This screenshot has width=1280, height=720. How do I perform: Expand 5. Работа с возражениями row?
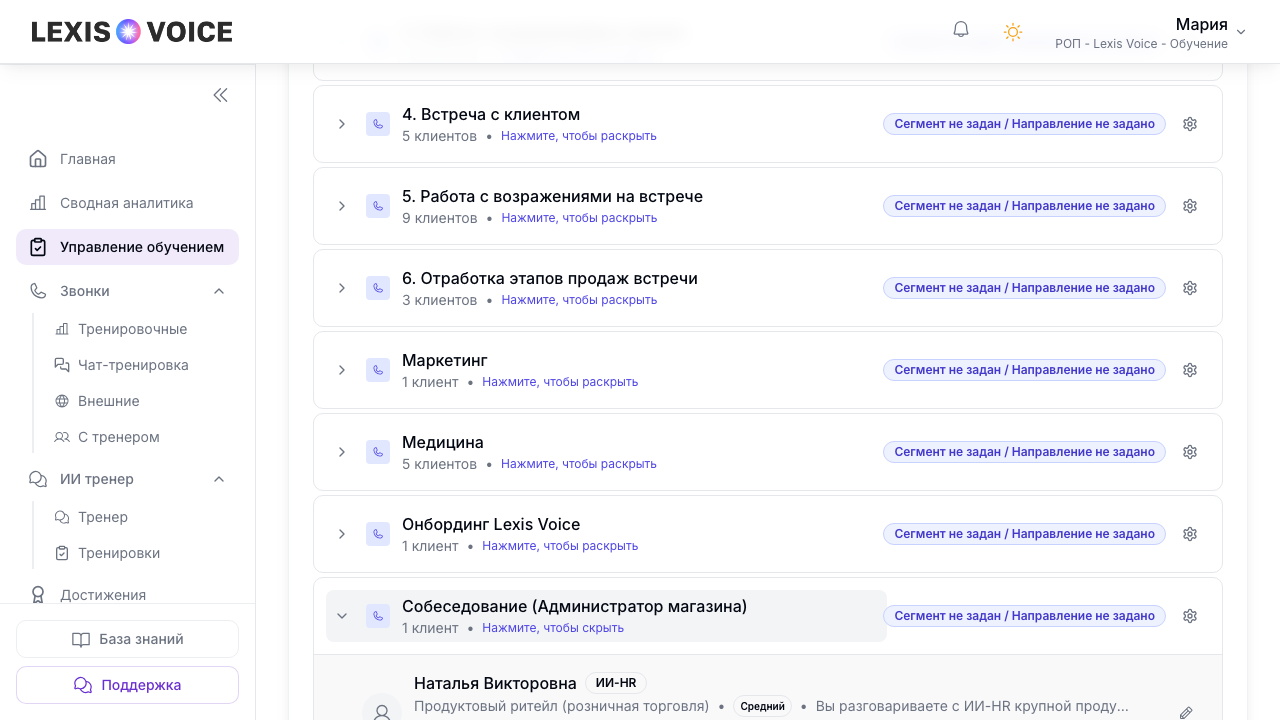(342, 206)
